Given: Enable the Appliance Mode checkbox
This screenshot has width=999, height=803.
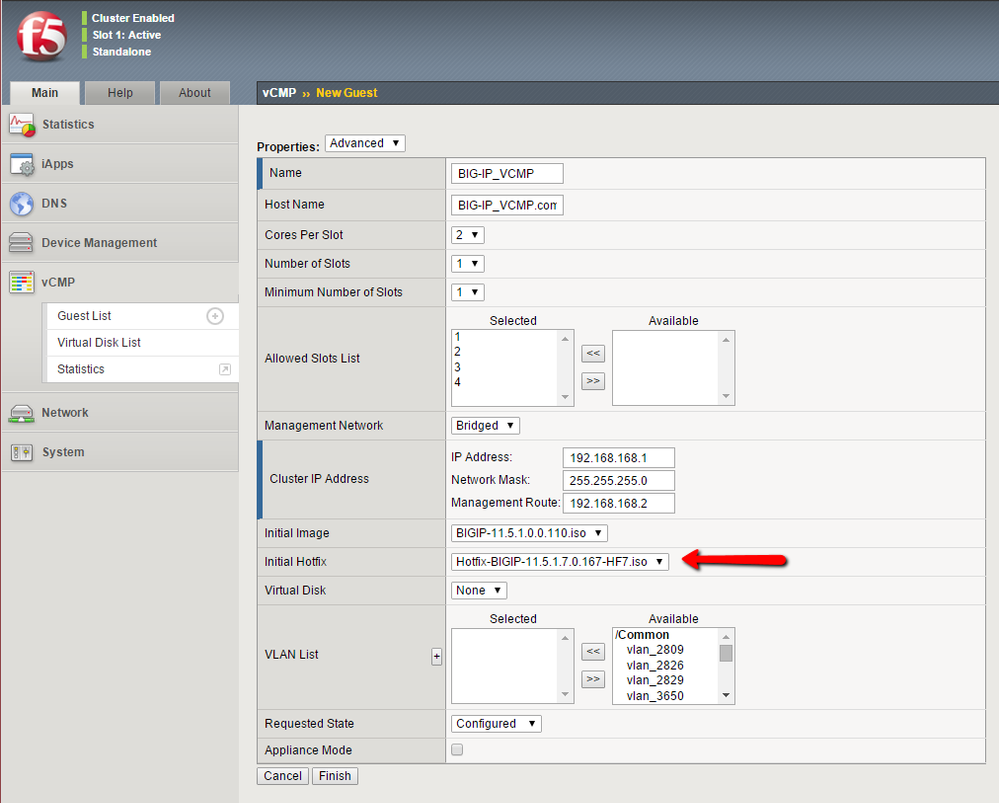Looking at the screenshot, I should [457, 750].
